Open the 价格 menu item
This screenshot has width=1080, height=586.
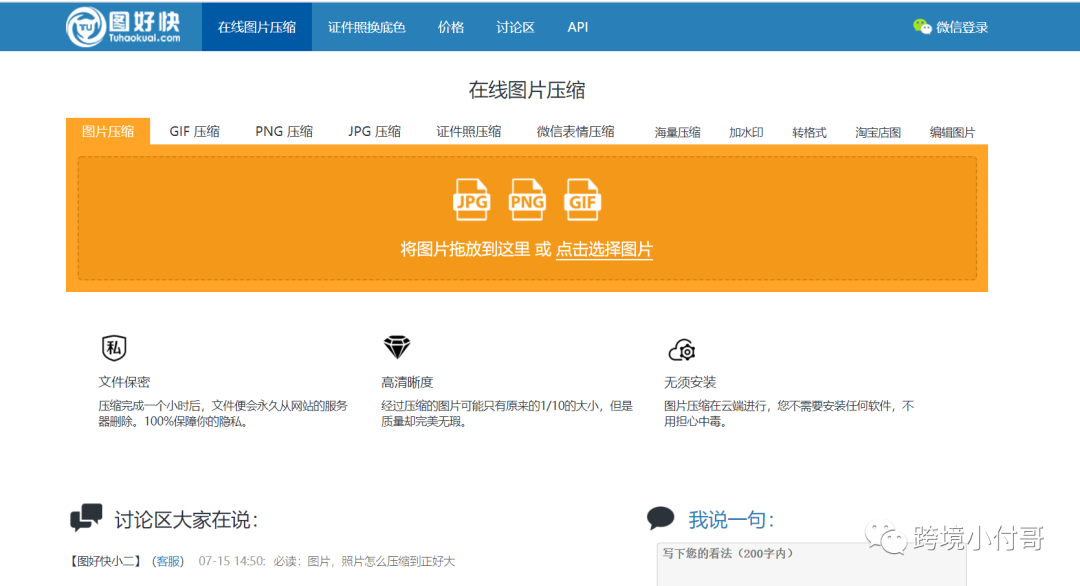point(451,27)
